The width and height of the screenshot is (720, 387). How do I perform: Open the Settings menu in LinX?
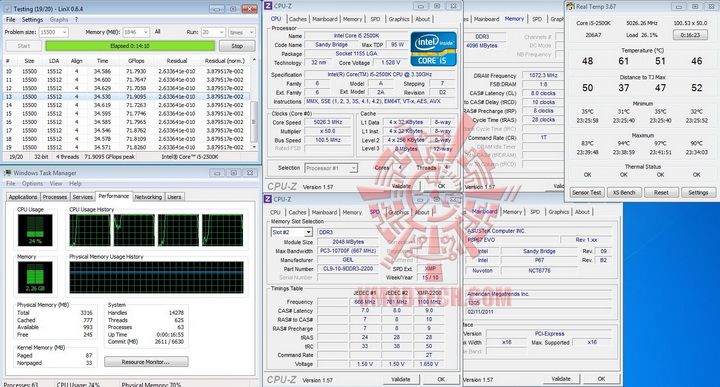32,20
